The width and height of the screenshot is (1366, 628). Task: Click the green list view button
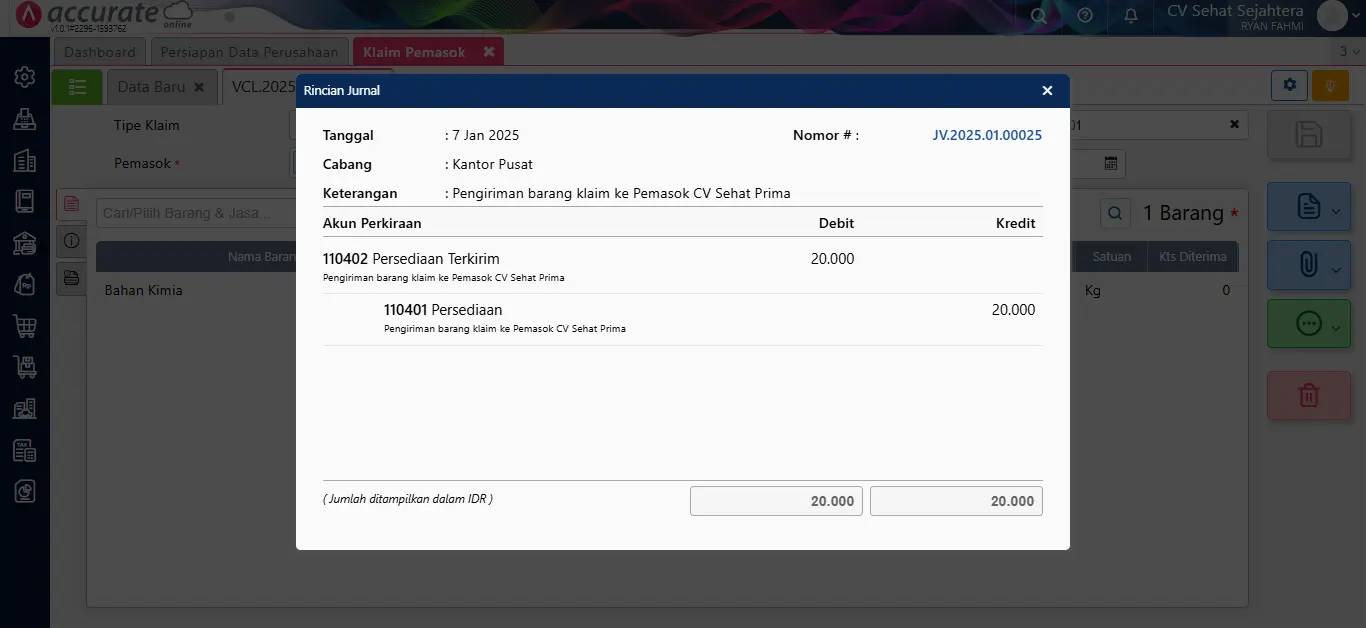click(77, 87)
